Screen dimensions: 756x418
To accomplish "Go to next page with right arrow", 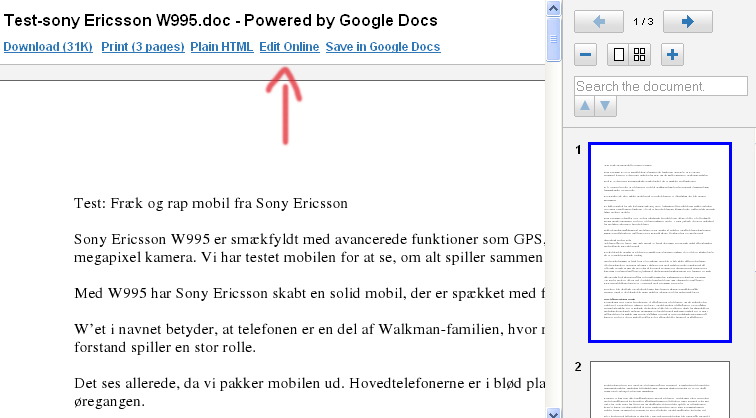I will click(688, 22).
